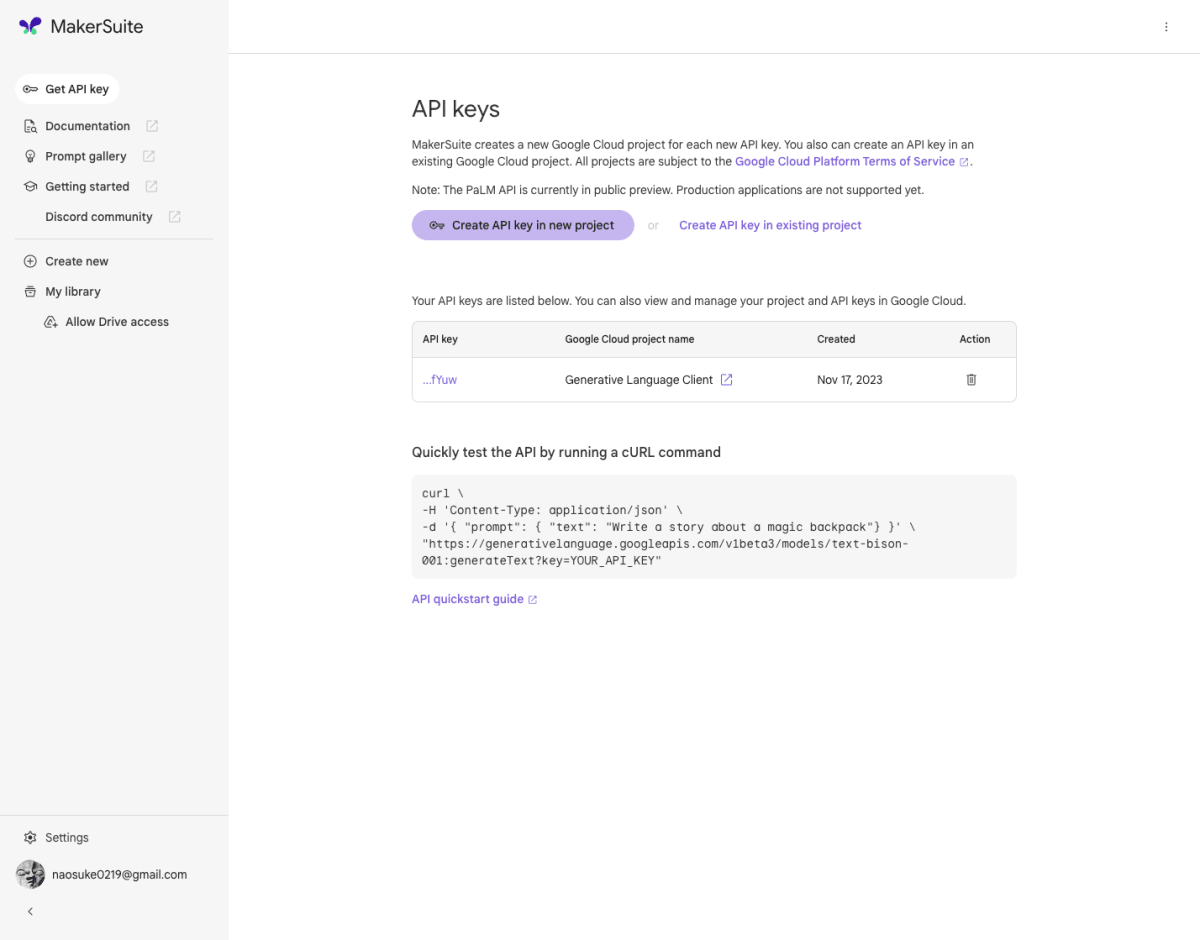Click the Getting started graduation cap icon
The image size is (1200, 940).
tap(30, 187)
